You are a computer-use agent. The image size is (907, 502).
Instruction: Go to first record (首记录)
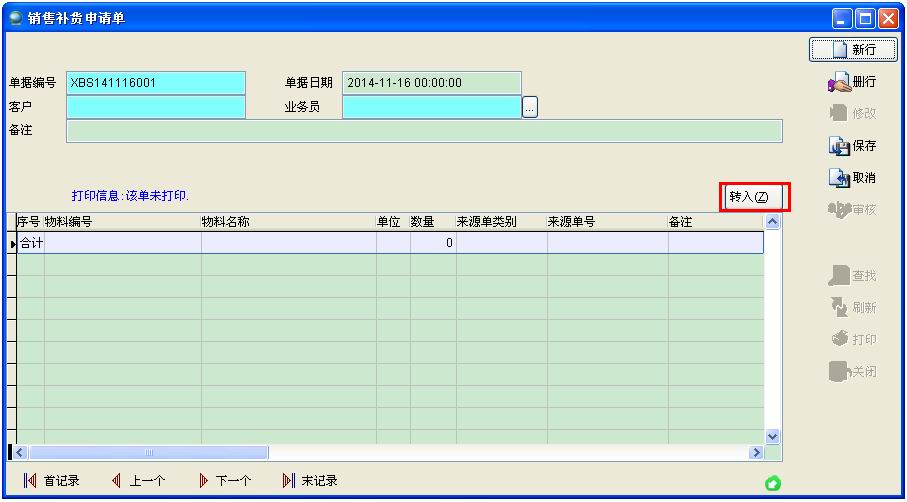click(51, 481)
